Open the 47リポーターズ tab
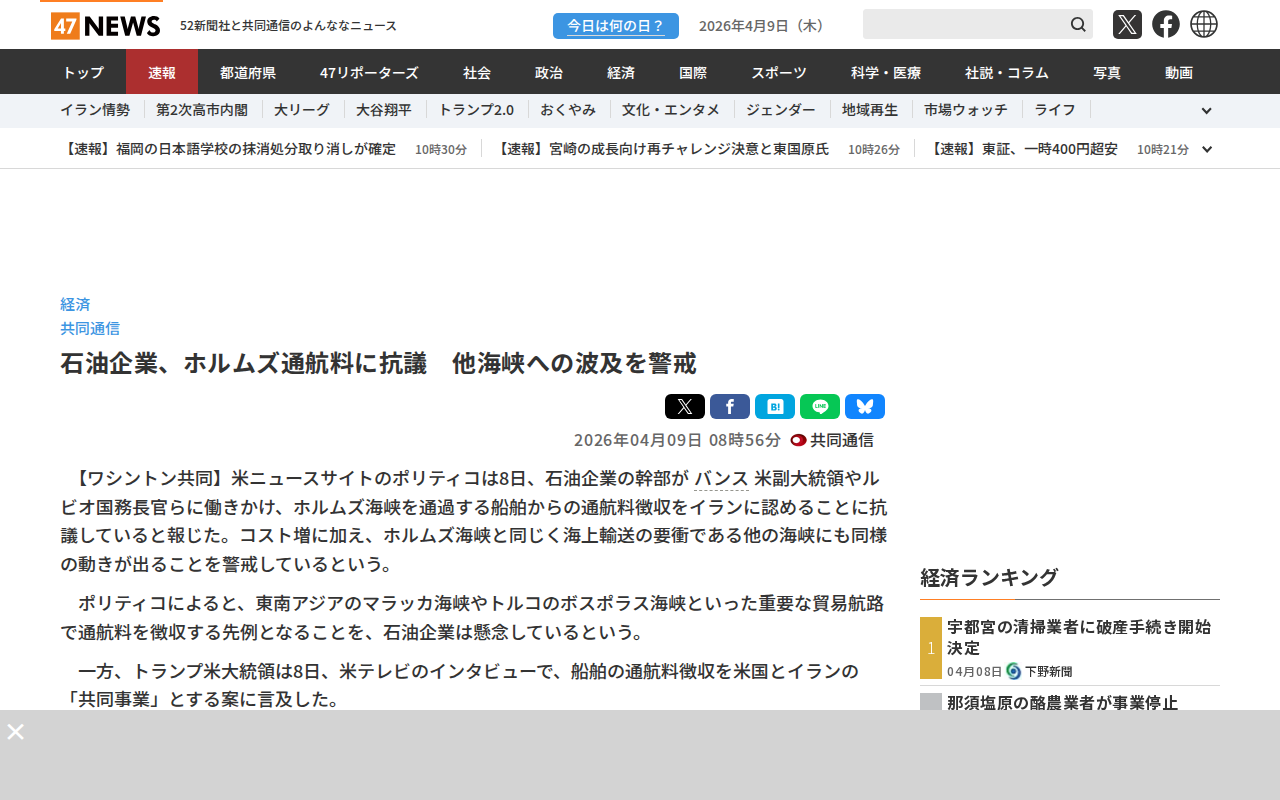 coord(369,72)
